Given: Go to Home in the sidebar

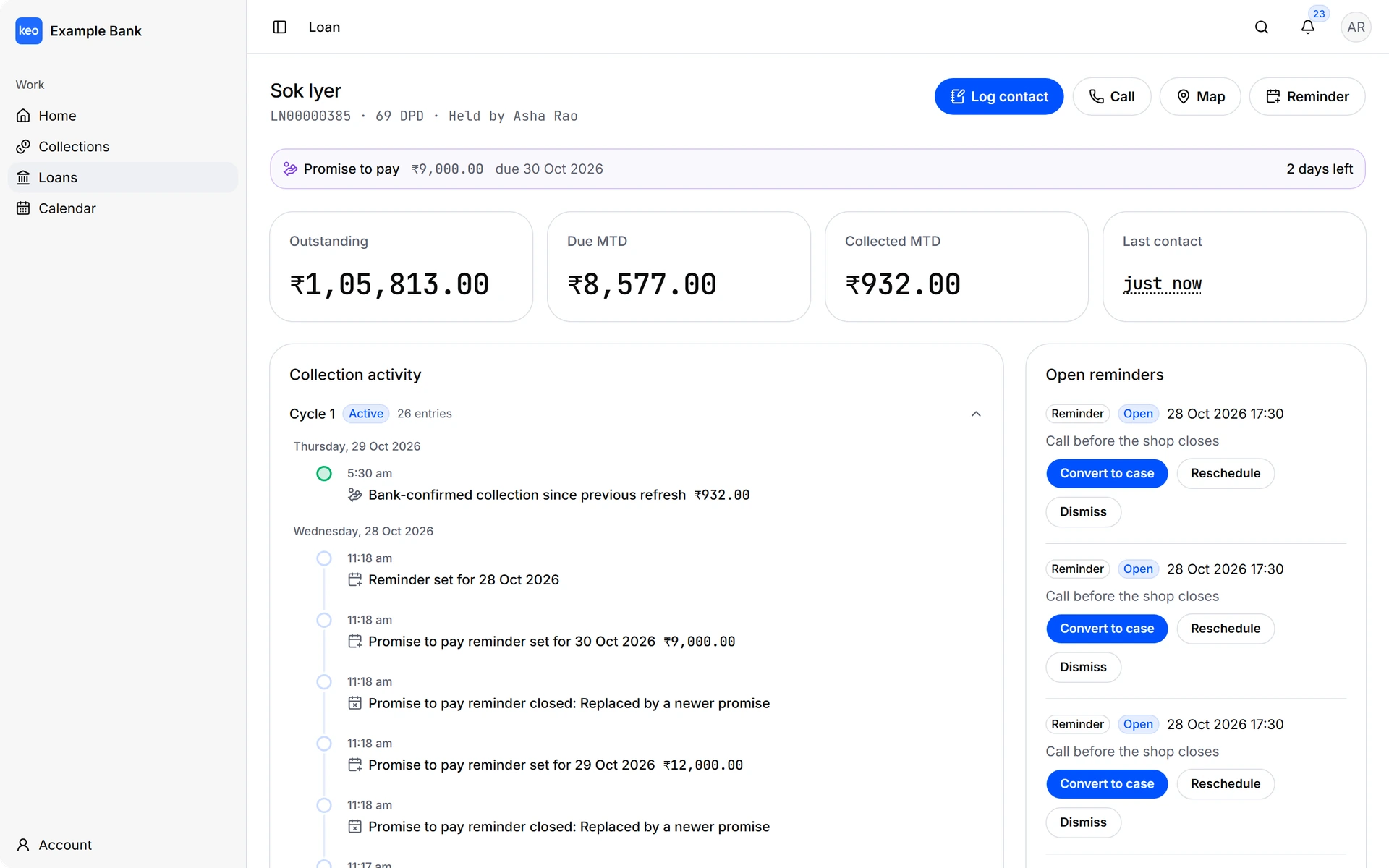Looking at the screenshot, I should tap(123, 116).
